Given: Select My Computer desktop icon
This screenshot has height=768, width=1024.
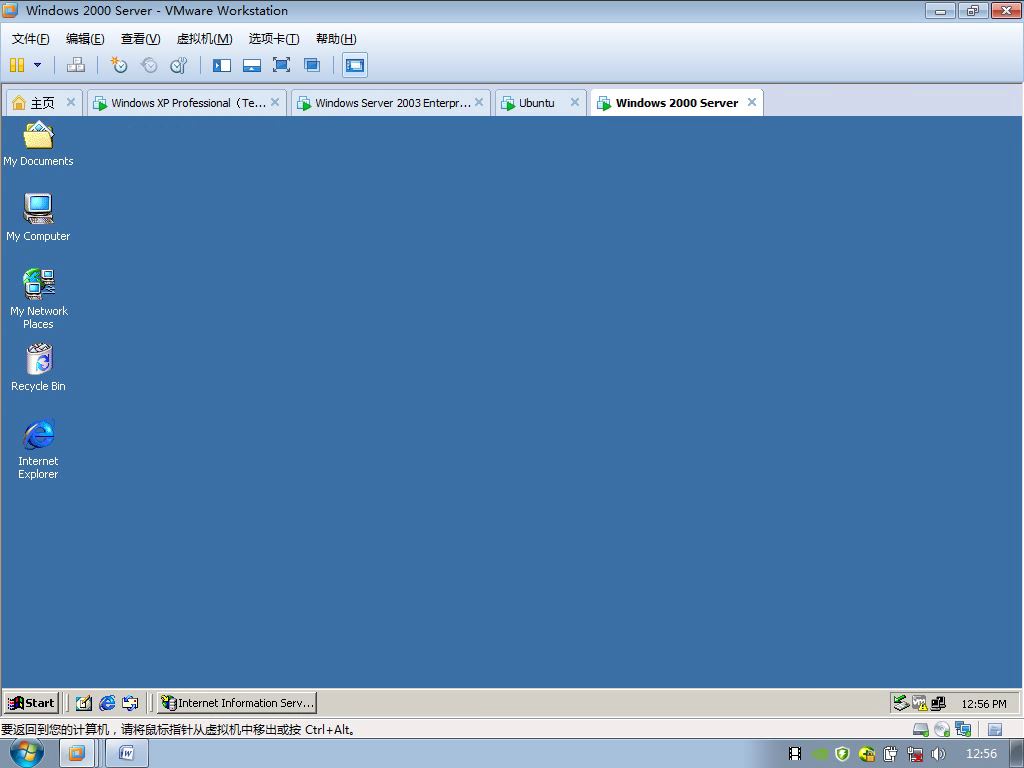Looking at the screenshot, I should (x=38, y=218).
